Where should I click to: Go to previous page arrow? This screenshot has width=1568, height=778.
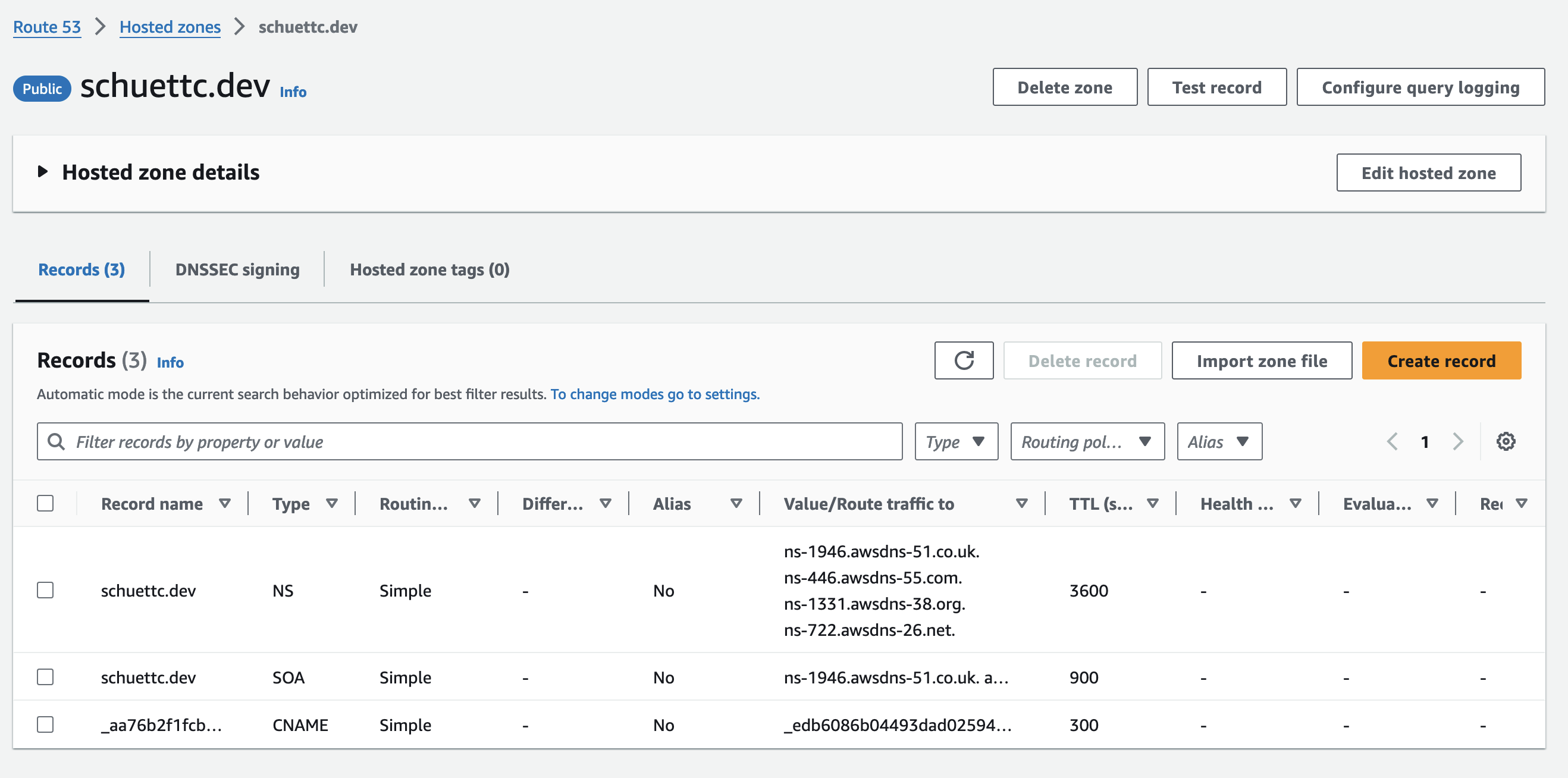1392,441
